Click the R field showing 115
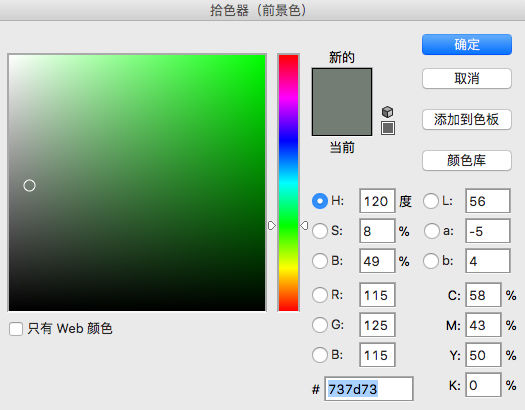The width and height of the screenshot is (525, 410). point(377,295)
